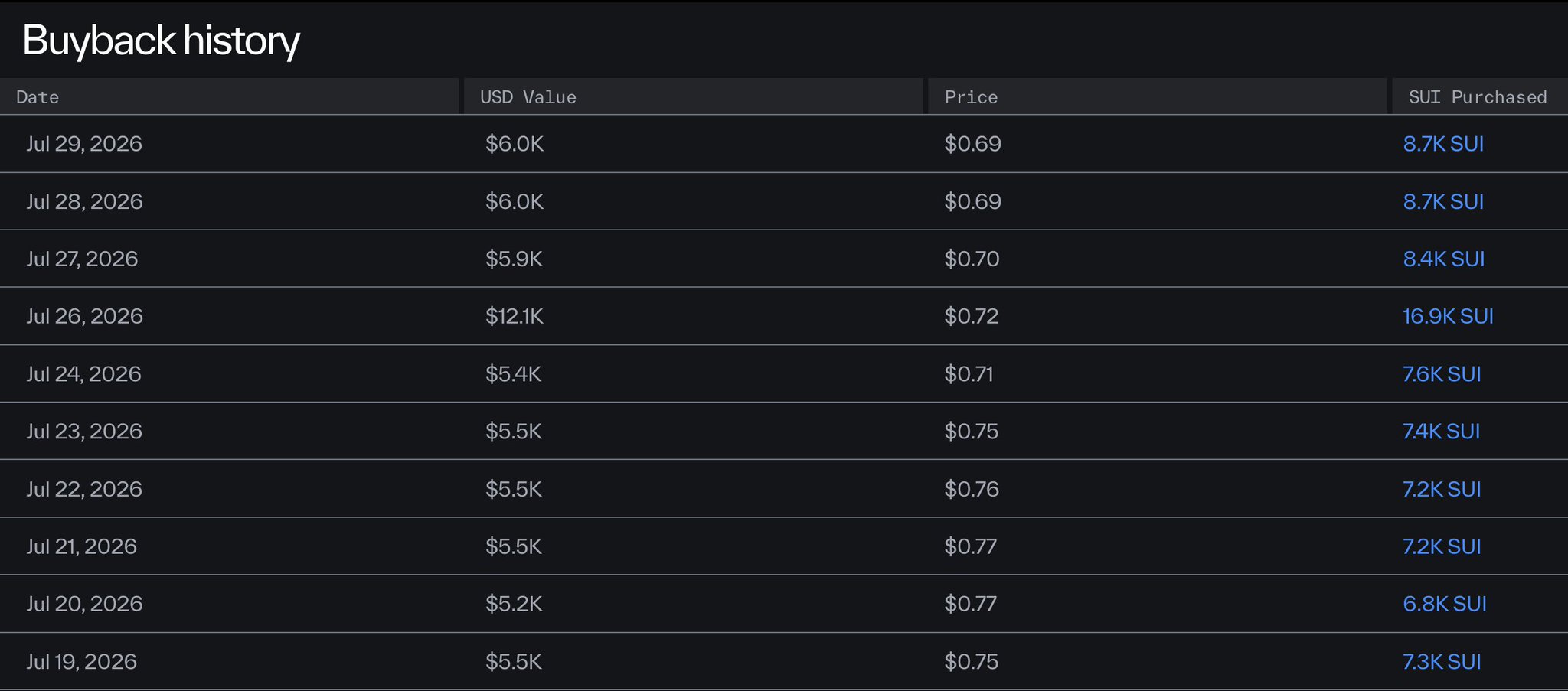The height and width of the screenshot is (691, 1568).
Task: Open the Jul 28 8.7K SUI link
Action: pos(1443,201)
